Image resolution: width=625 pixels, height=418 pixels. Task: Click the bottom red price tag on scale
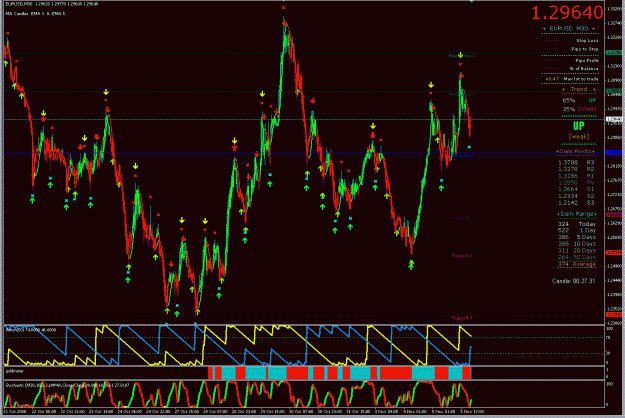point(614,315)
